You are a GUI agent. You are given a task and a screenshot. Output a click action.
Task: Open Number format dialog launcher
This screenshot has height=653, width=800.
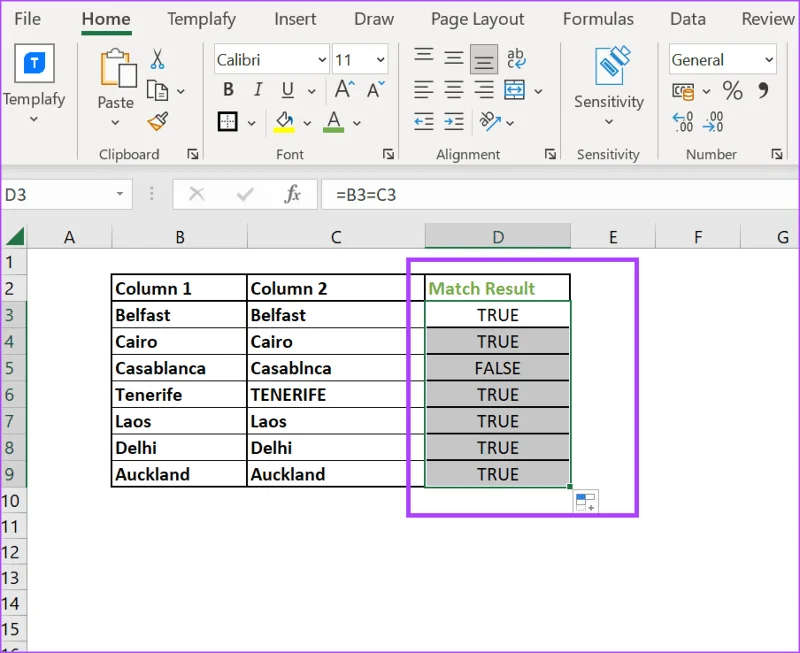point(777,154)
